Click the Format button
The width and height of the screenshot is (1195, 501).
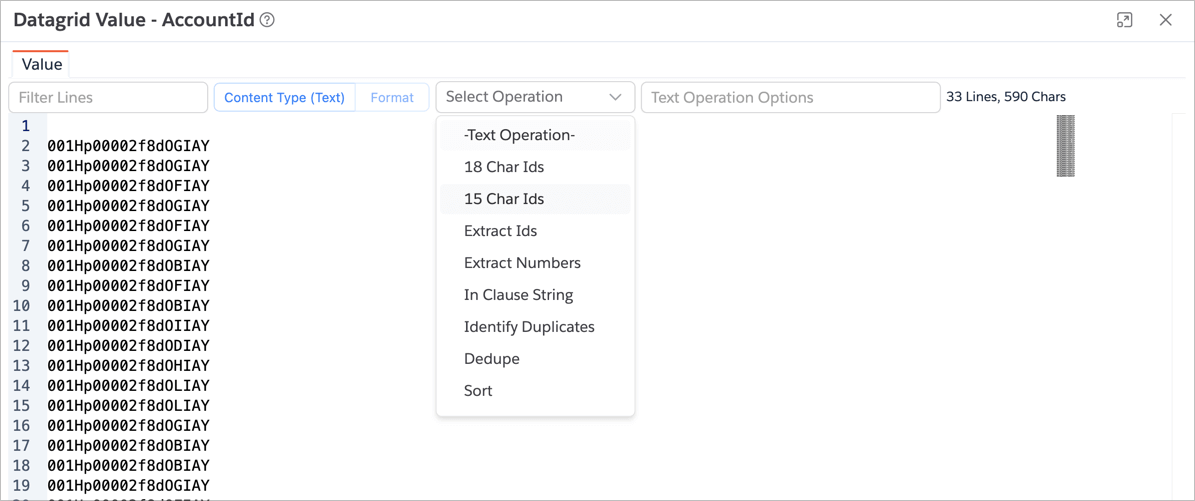pos(392,97)
